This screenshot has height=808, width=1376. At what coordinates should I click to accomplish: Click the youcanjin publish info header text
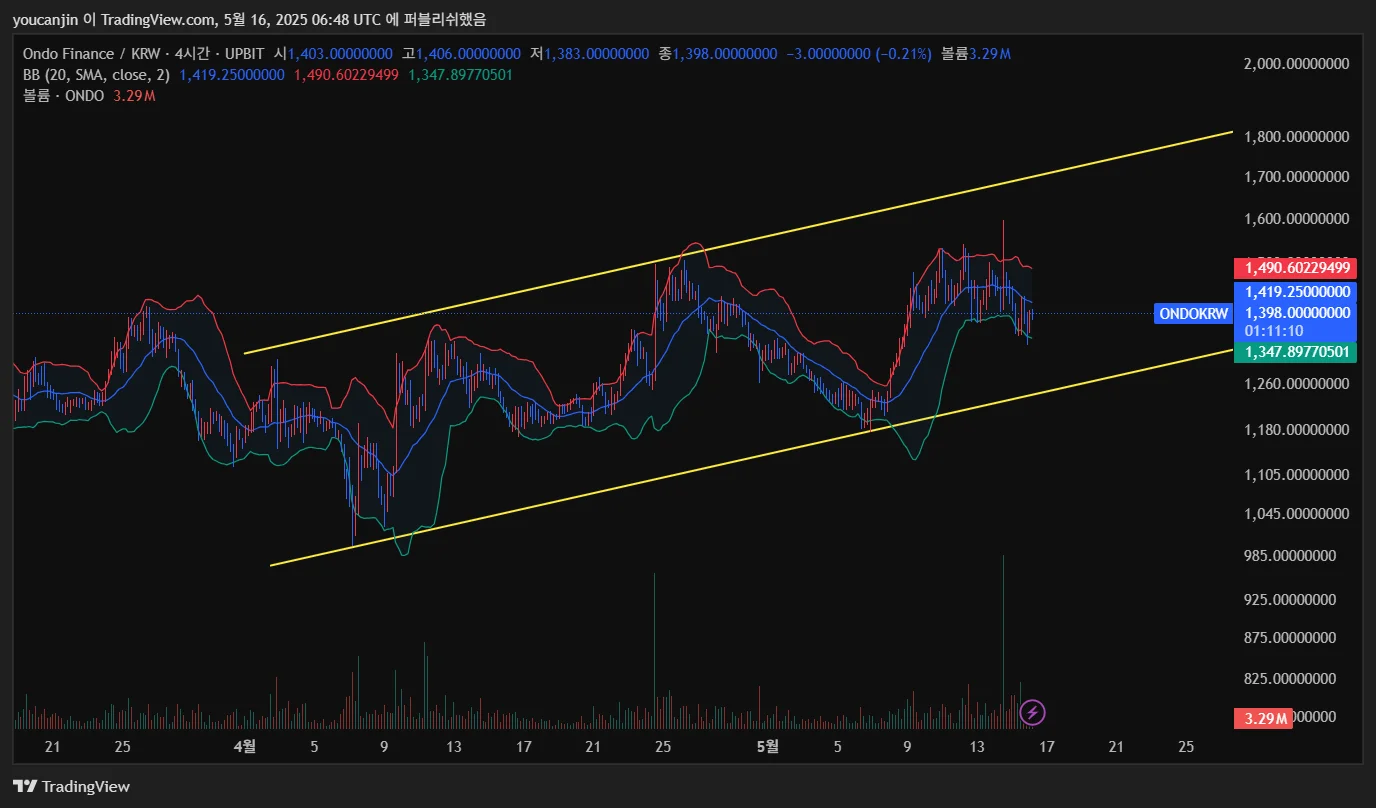(249, 20)
